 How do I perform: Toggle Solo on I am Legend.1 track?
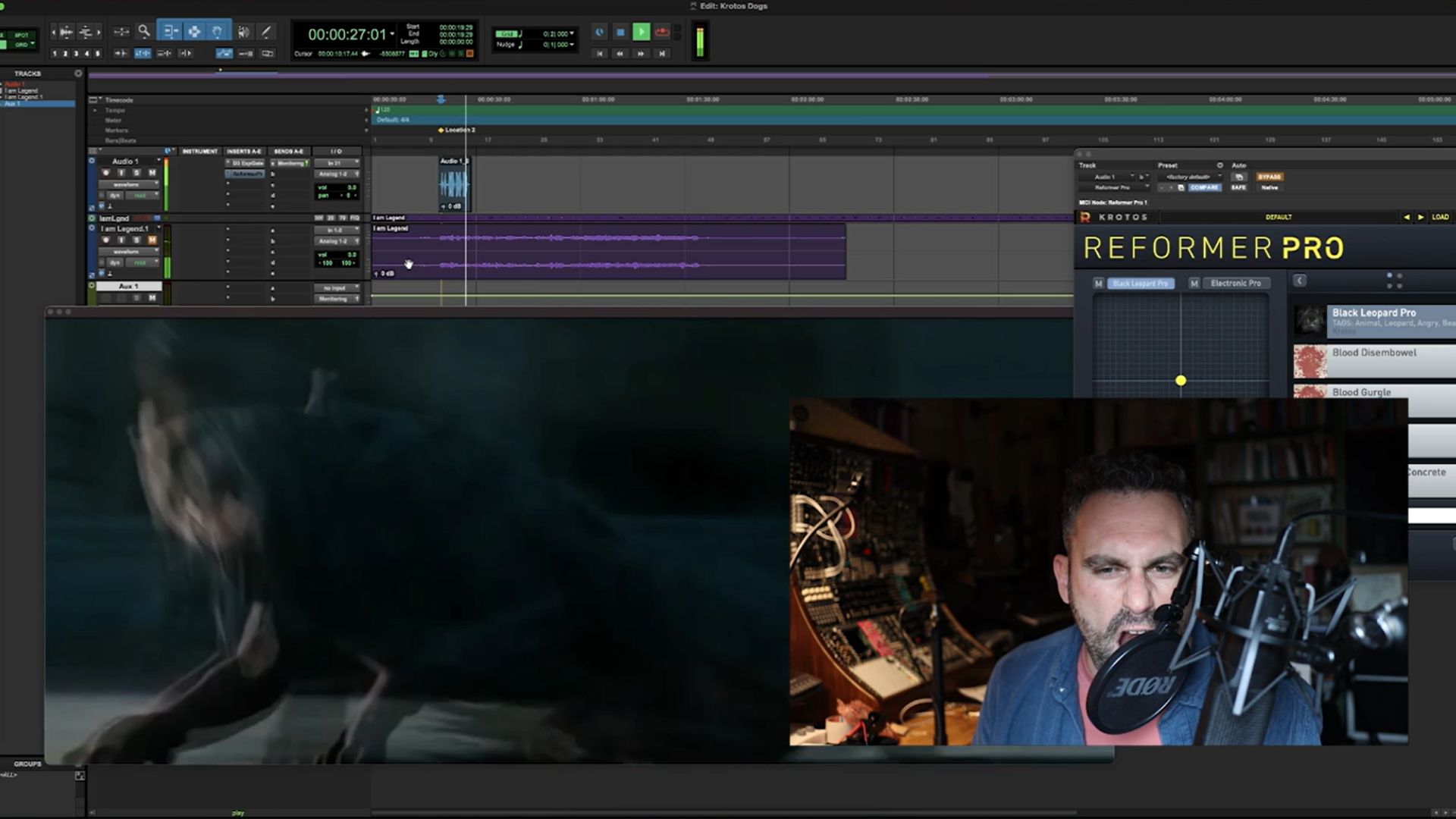pyautogui.click(x=136, y=240)
